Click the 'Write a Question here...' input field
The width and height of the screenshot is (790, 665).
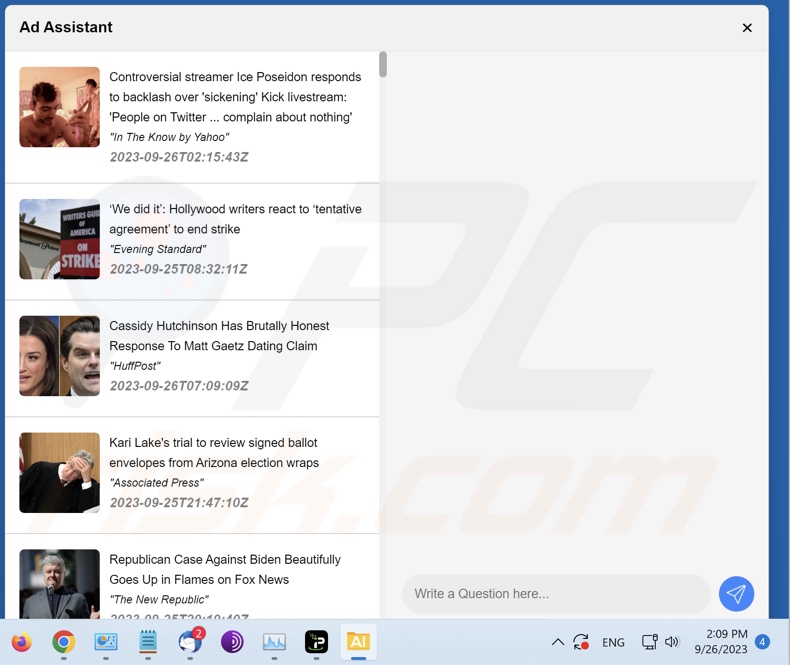click(556, 593)
